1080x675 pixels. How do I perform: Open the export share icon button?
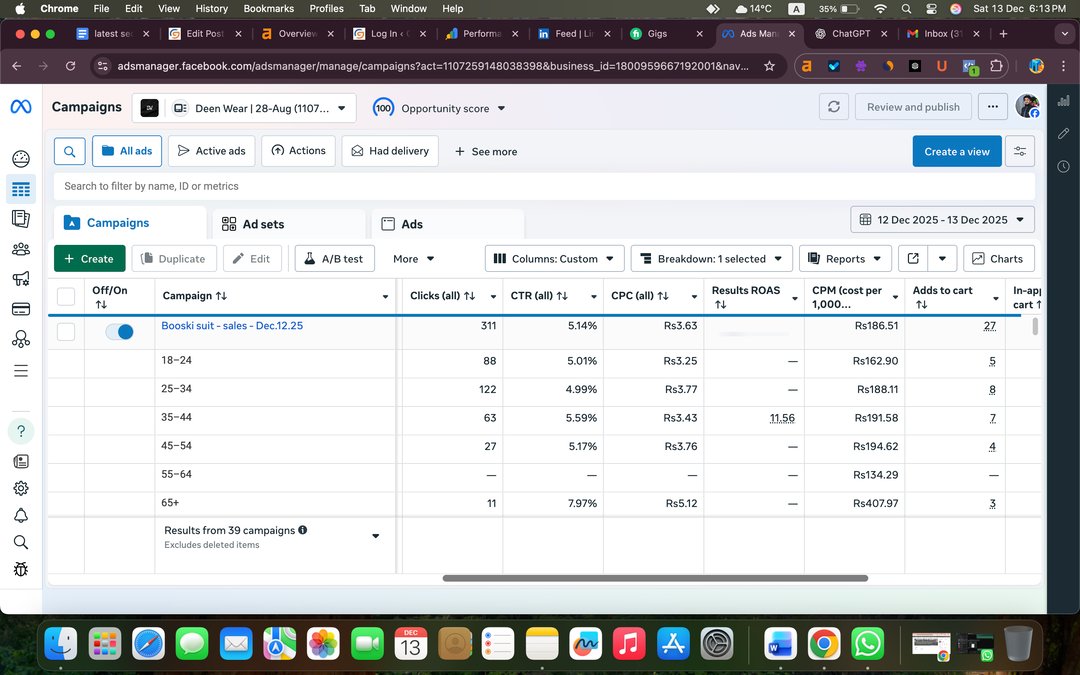pyautogui.click(x=912, y=259)
